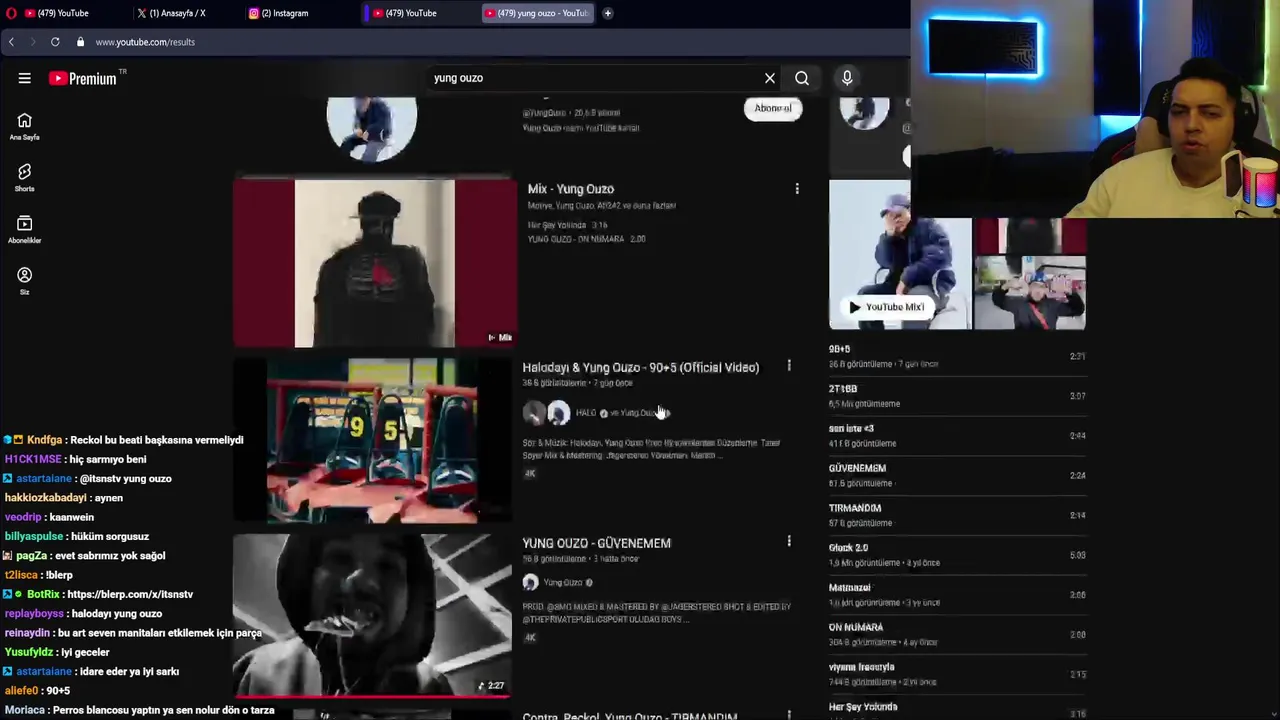The image size is (1280, 720).
Task: Open Yung Ouzo channel under GÜVENEMEM
Action: click(562, 583)
